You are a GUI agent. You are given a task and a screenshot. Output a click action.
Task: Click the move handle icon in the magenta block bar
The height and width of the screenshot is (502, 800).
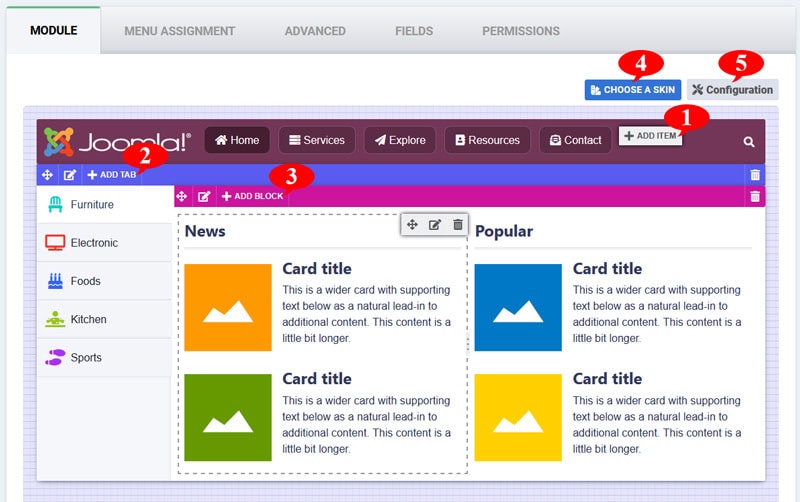click(182, 196)
